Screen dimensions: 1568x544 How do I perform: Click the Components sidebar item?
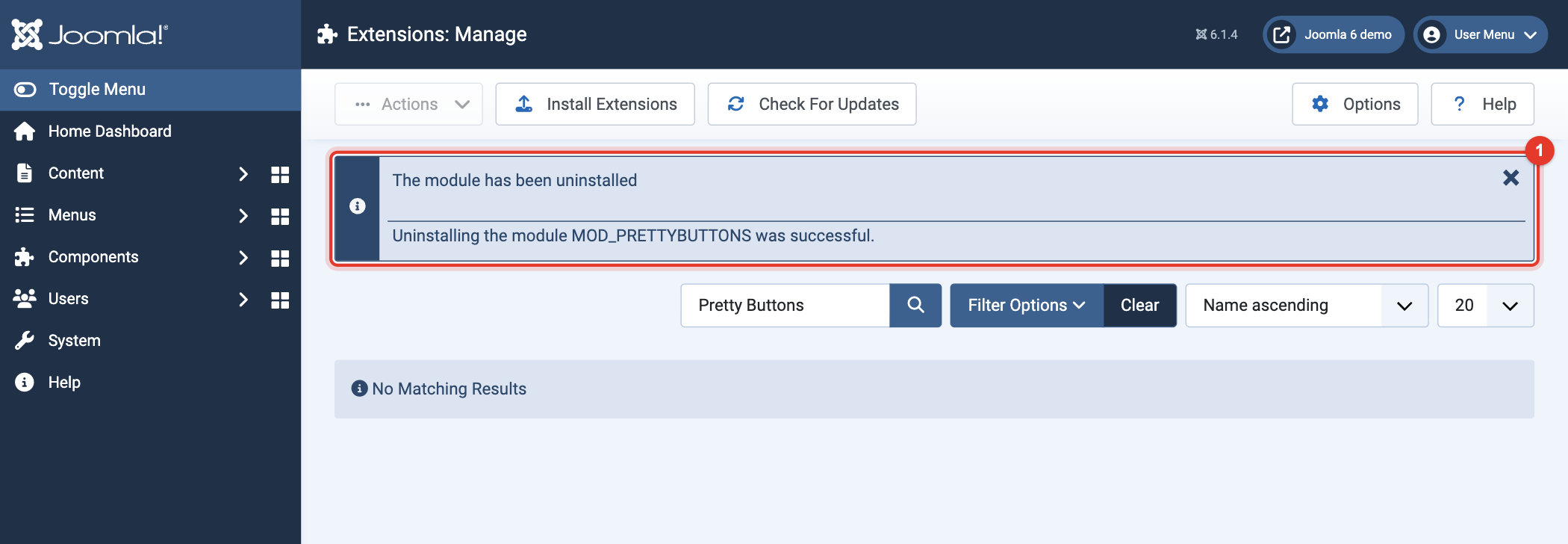pyautogui.click(x=93, y=257)
